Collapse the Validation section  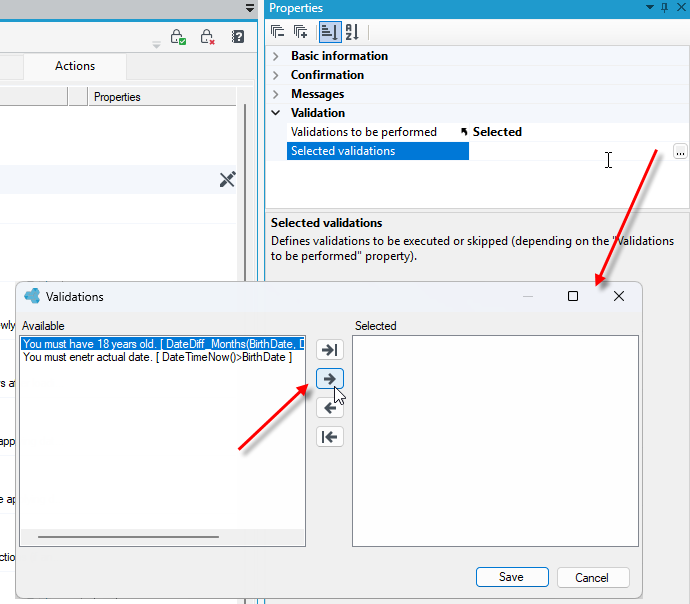click(x=275, y=113)
